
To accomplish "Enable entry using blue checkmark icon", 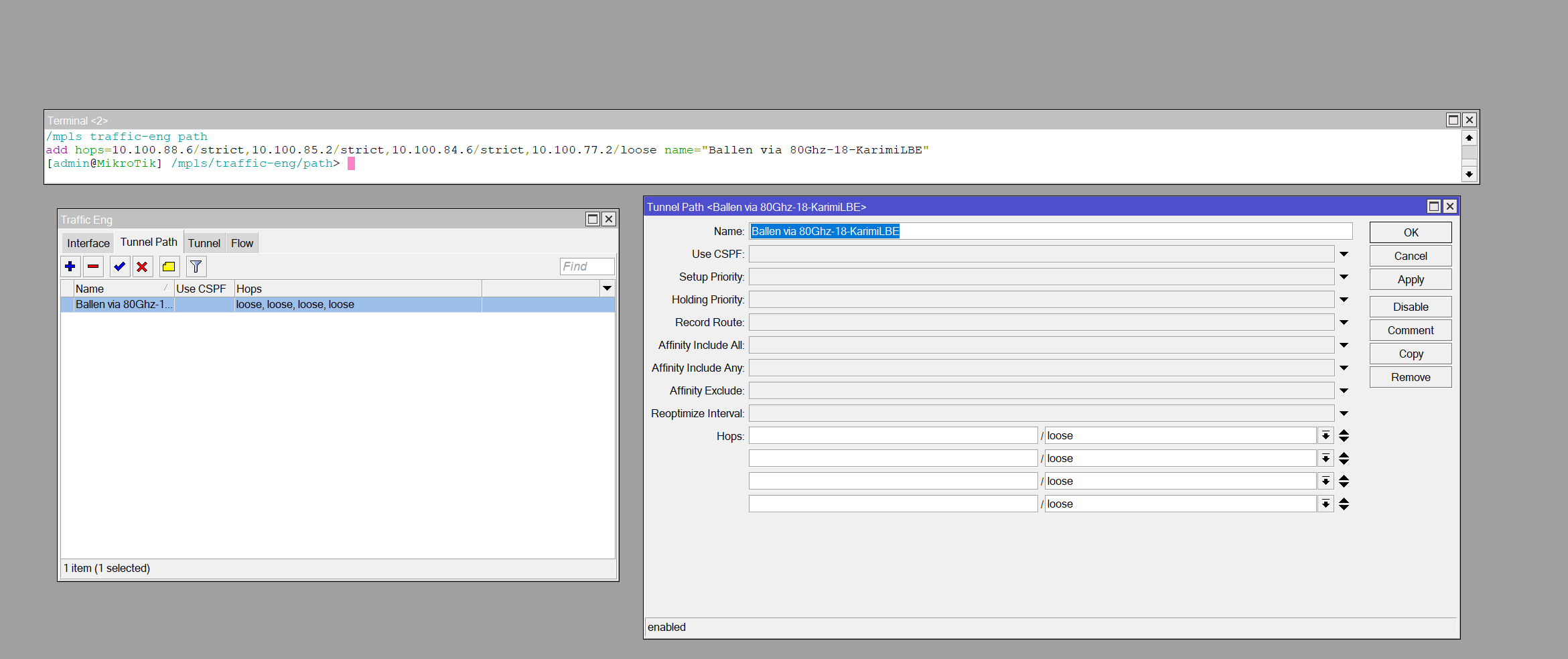I will [119, 267].
